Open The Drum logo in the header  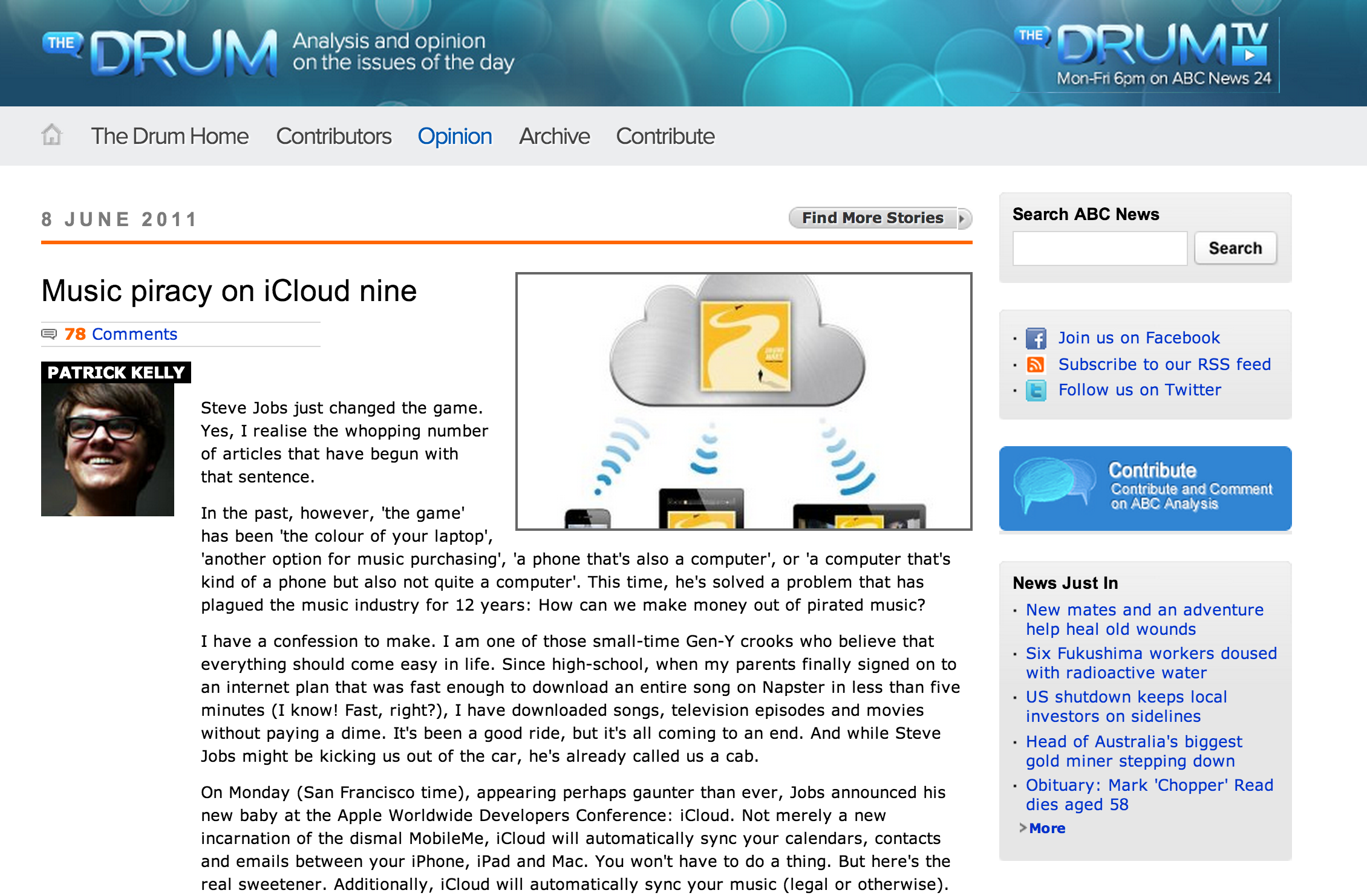[x=160, y=53]
